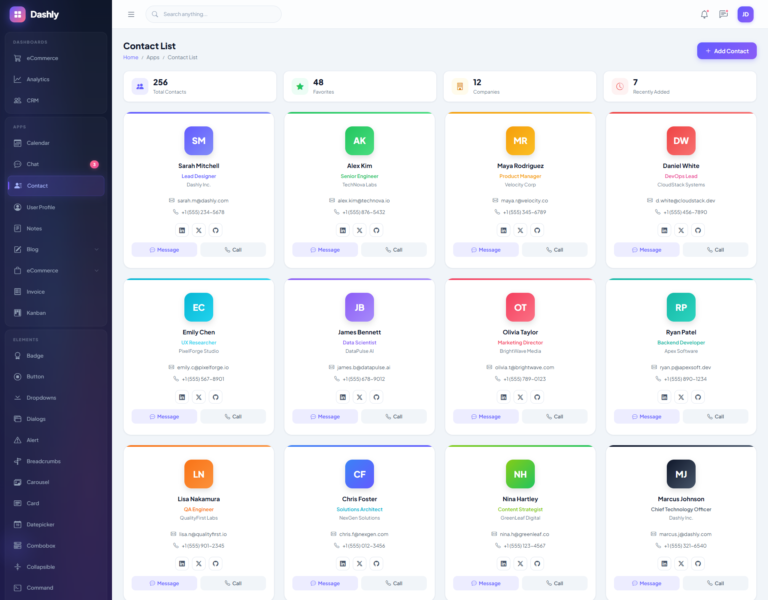Click the notification bell icon
Screen dimensions: 768x600
pos(704,14)
